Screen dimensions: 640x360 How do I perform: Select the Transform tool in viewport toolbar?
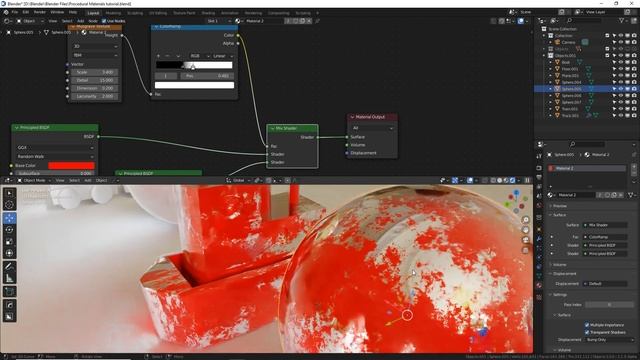click(9, 253)
